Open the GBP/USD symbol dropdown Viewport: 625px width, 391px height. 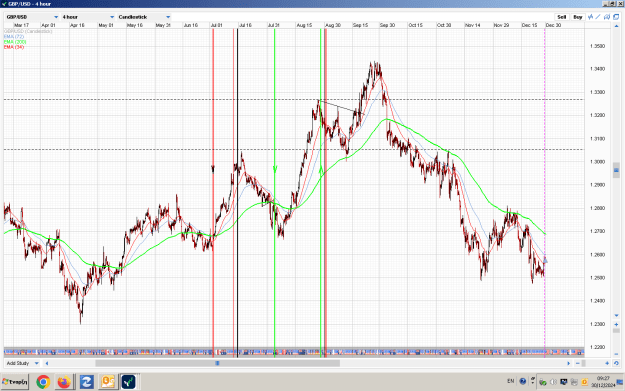(32, 17)
